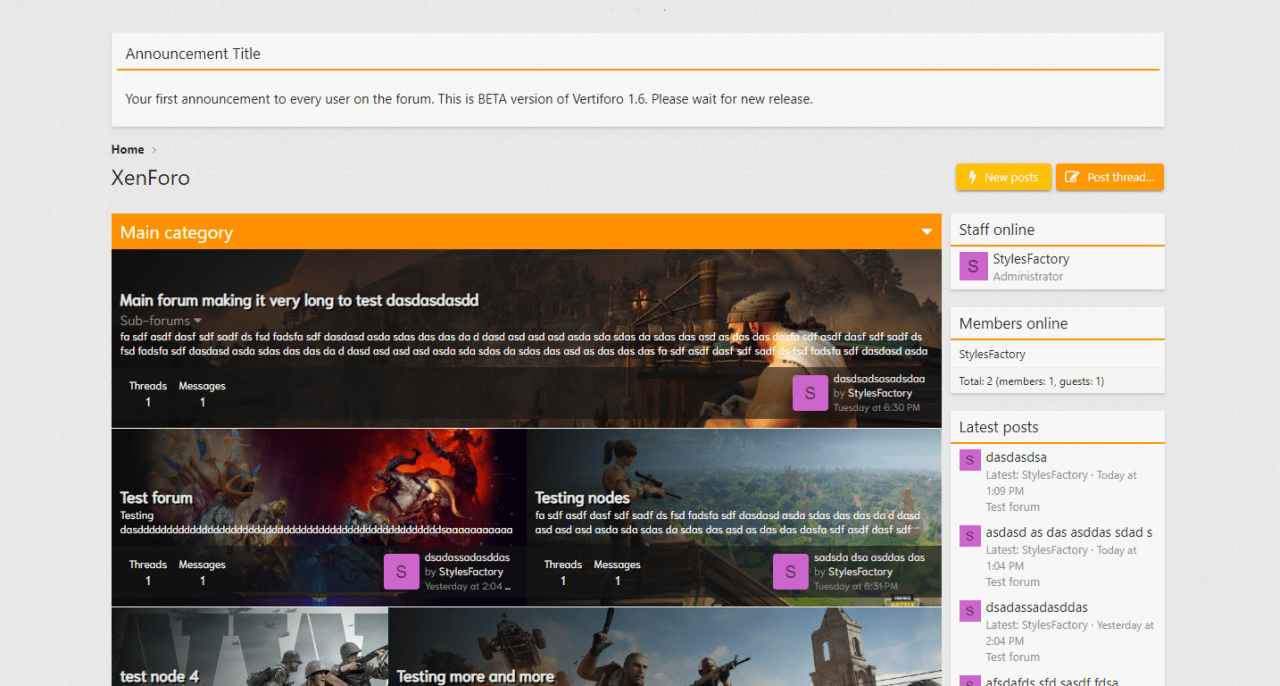Click the avatar beside the dsadassadasddas sidebar post
This screenshot has height=686, width=1280.
969,610
